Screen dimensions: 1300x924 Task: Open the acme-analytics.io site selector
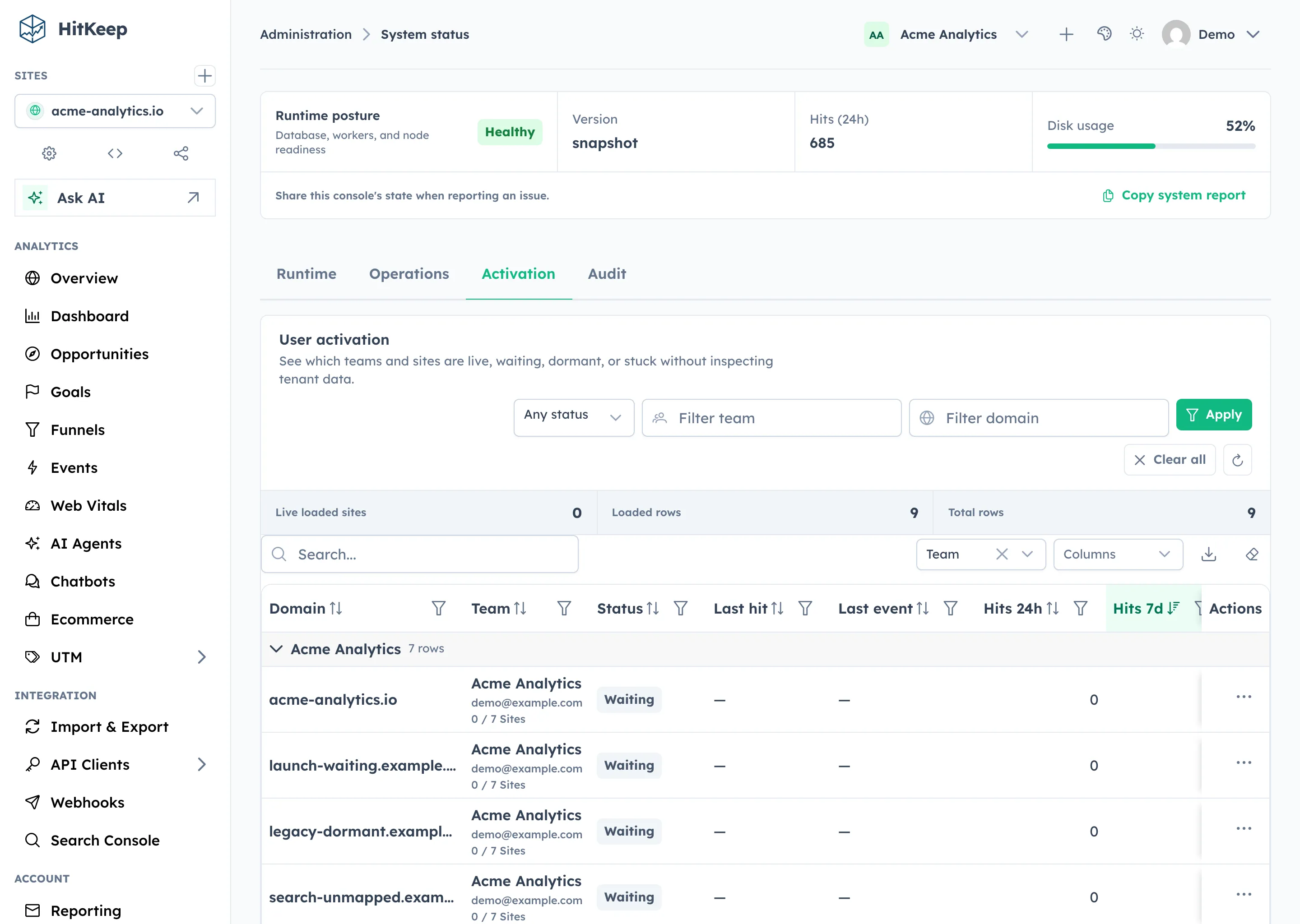click(x=115, y=111)
